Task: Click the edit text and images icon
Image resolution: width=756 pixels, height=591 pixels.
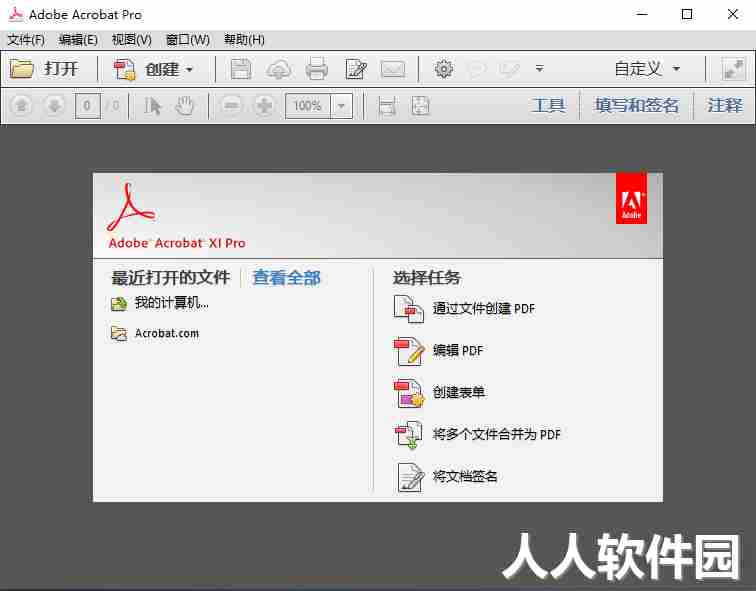Action: (356, 69)
